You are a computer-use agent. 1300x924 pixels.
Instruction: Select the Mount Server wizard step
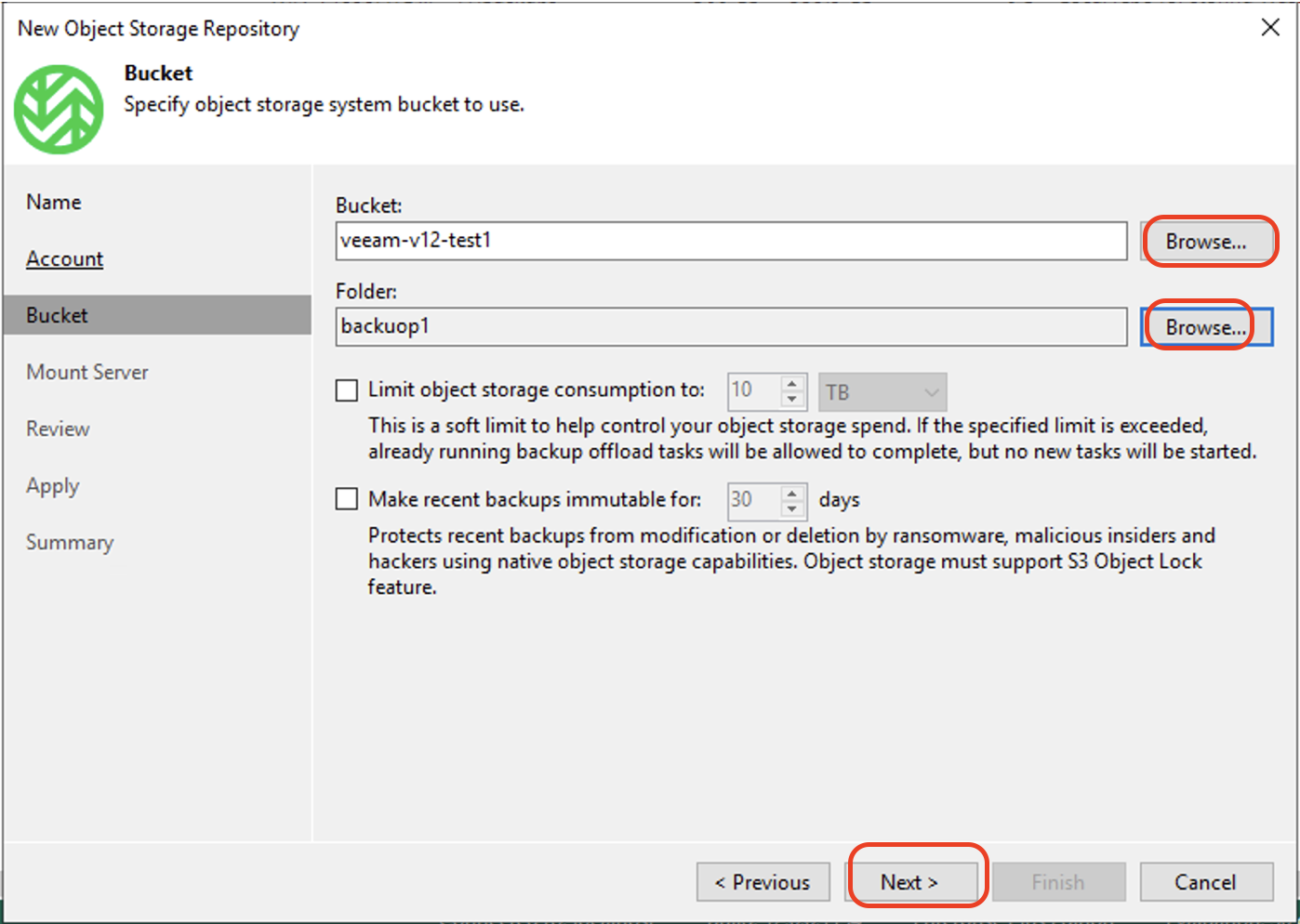point(87,372)
